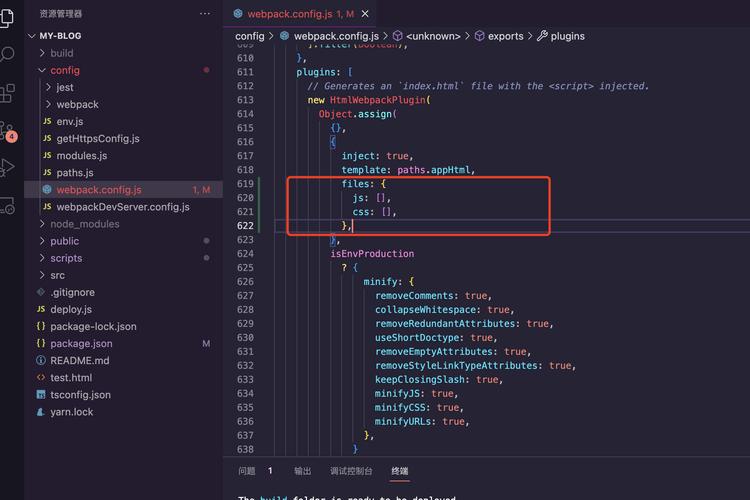The image size is (750, 500).
Task: Open .gitignore file
Action: pos(72,292)
